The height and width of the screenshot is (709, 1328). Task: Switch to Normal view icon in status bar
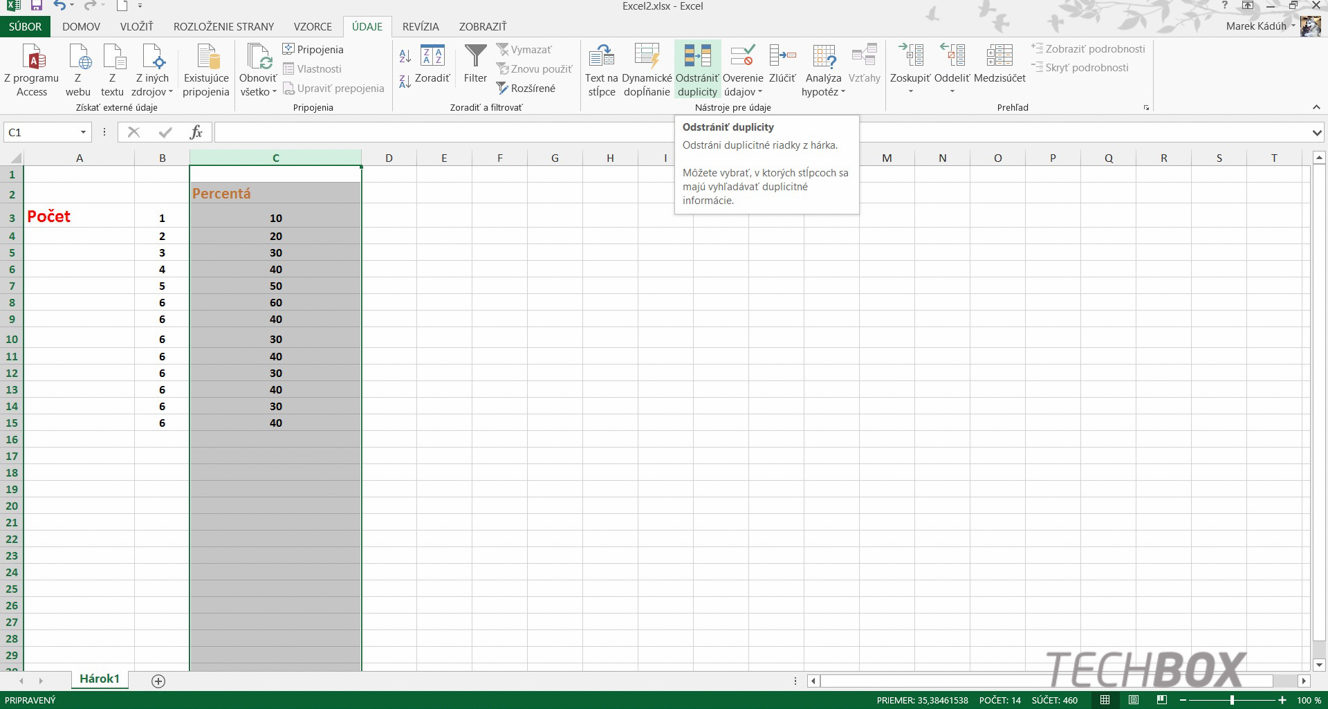point(1105,700)
